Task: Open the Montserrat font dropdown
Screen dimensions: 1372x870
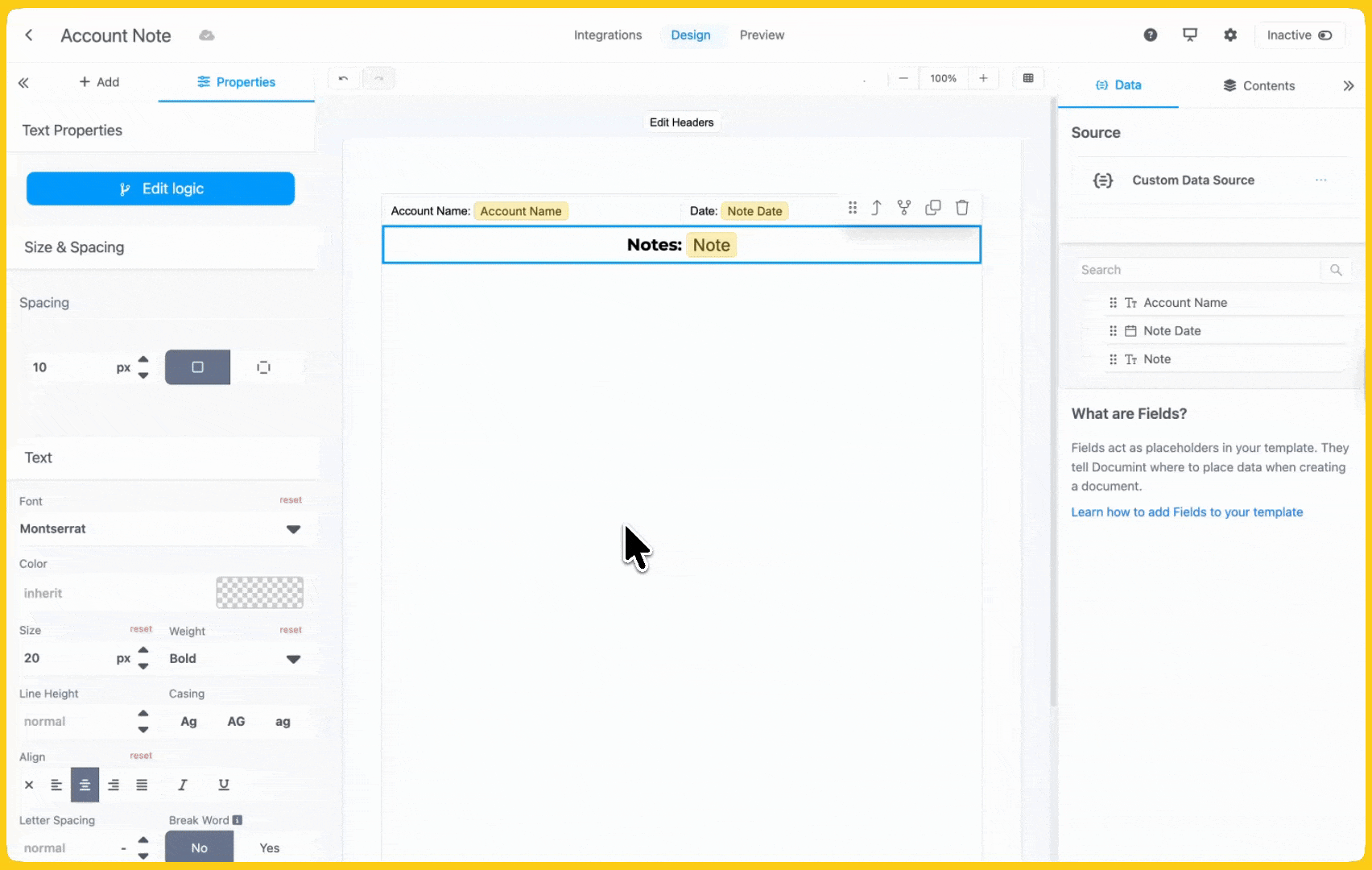Action: 160,529
